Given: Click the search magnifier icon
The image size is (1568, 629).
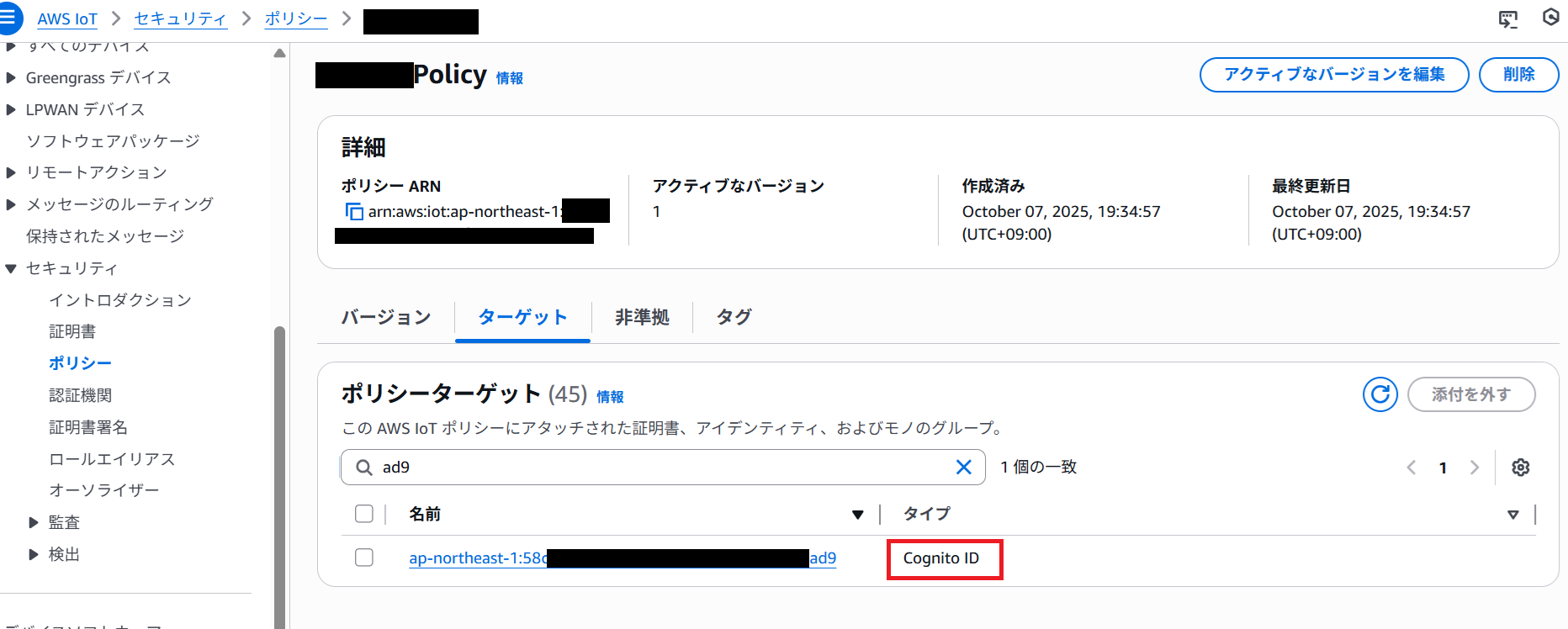Looking at the screenshot, I should point(363,468).
